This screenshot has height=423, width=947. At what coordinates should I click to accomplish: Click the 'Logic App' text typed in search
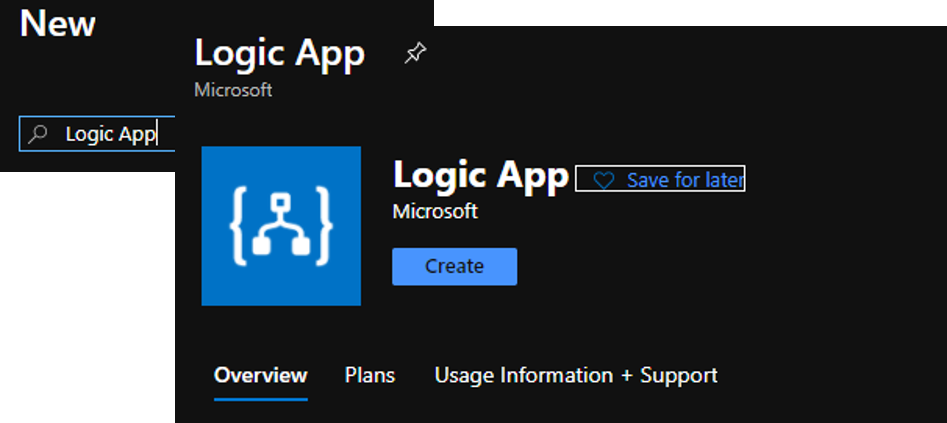pyautogui.click(x=111, y=134)
